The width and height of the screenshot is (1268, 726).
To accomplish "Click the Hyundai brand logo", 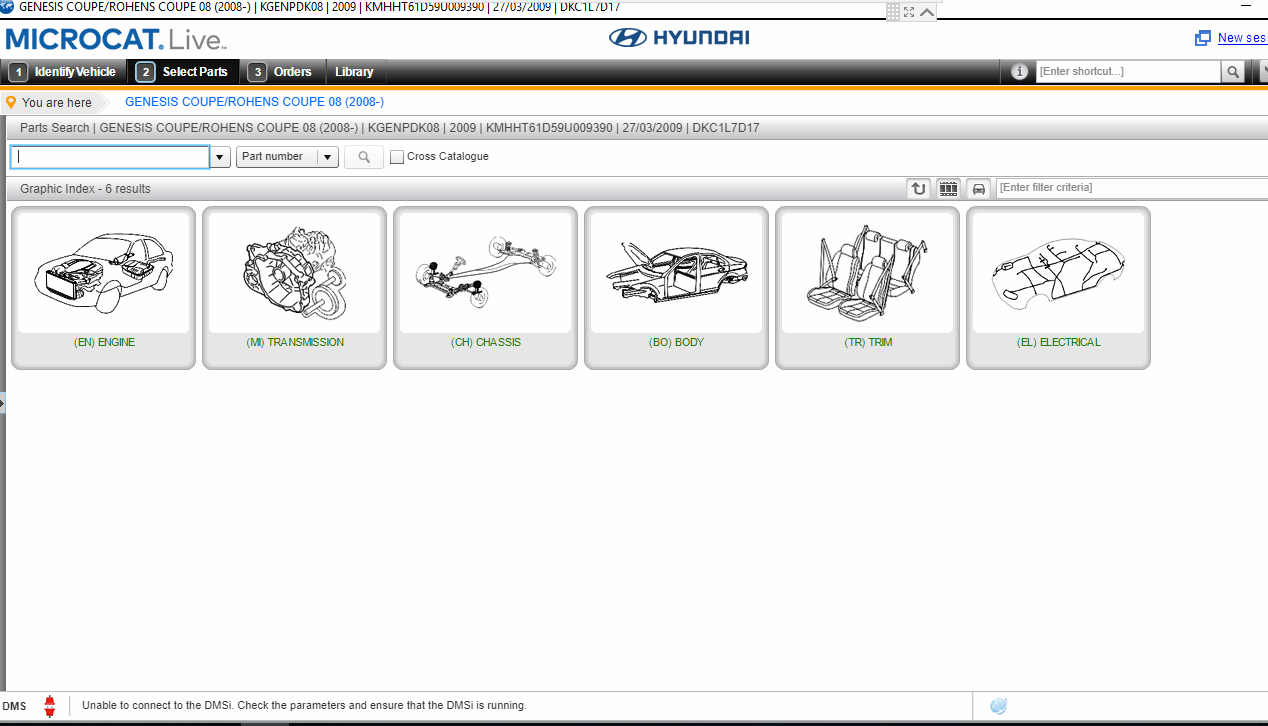I will coord(679,38).
